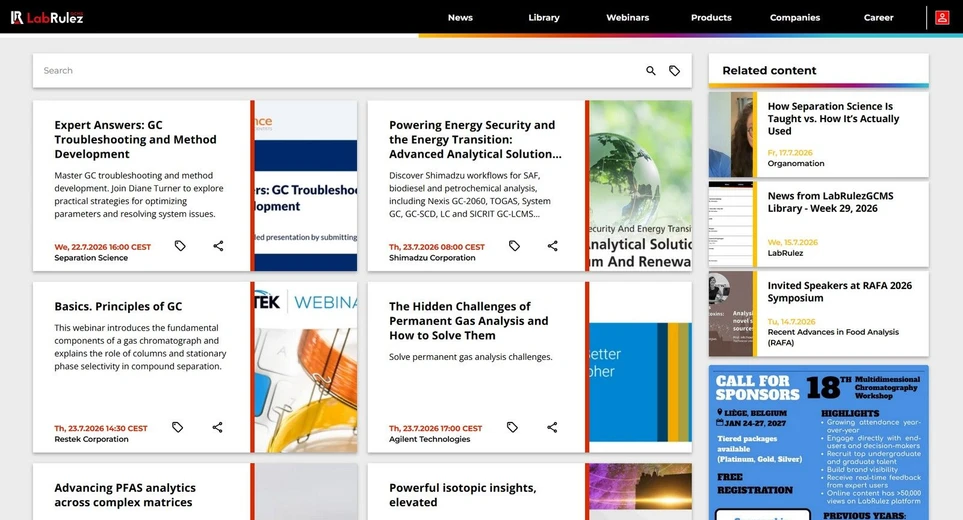
Task: Click Shimadzu Corporation company name
Action: (x=432, y=258)
